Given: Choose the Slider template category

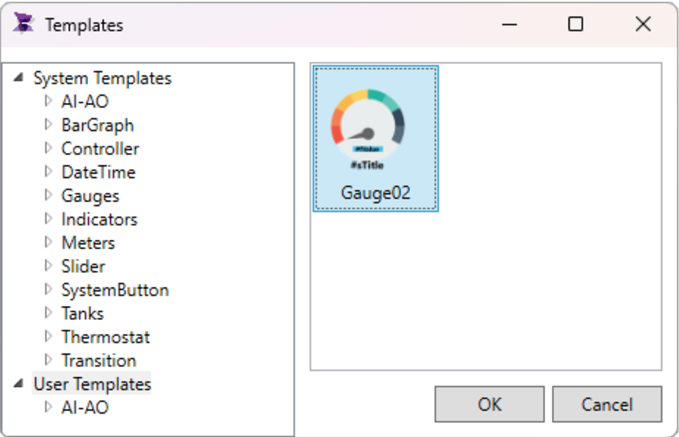Looking at the screenshot, I should tap(83, 266).
